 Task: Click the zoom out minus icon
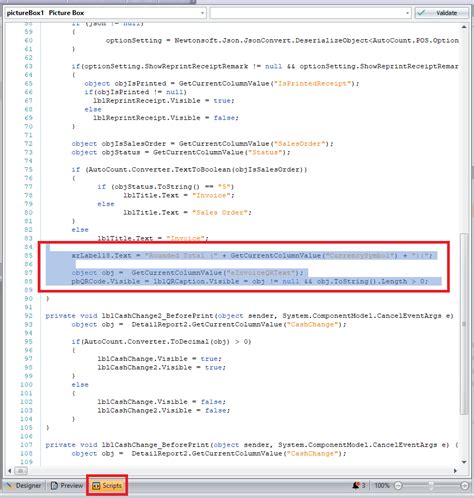(x=398, y=486)
